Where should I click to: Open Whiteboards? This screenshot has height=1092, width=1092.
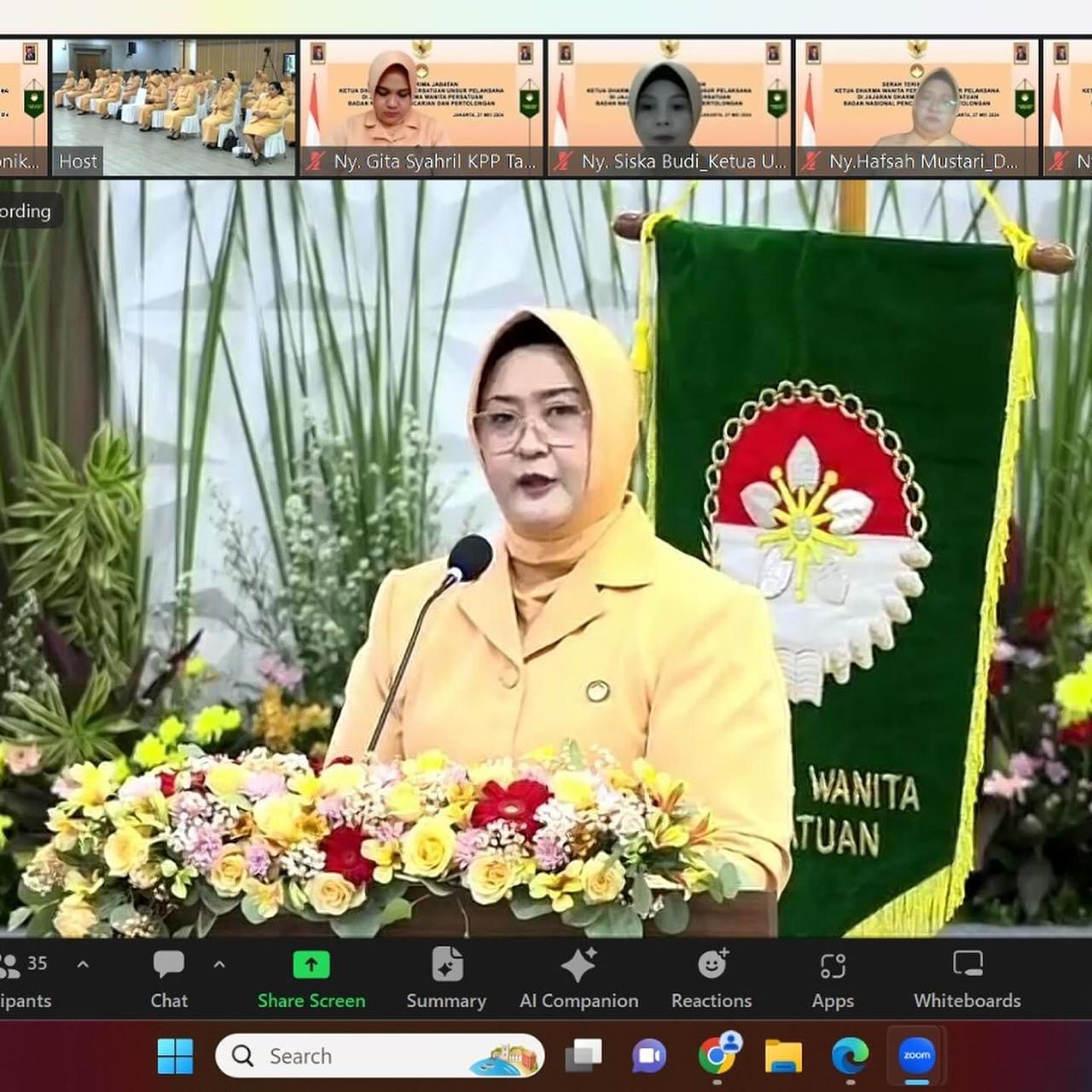point(967,979)
